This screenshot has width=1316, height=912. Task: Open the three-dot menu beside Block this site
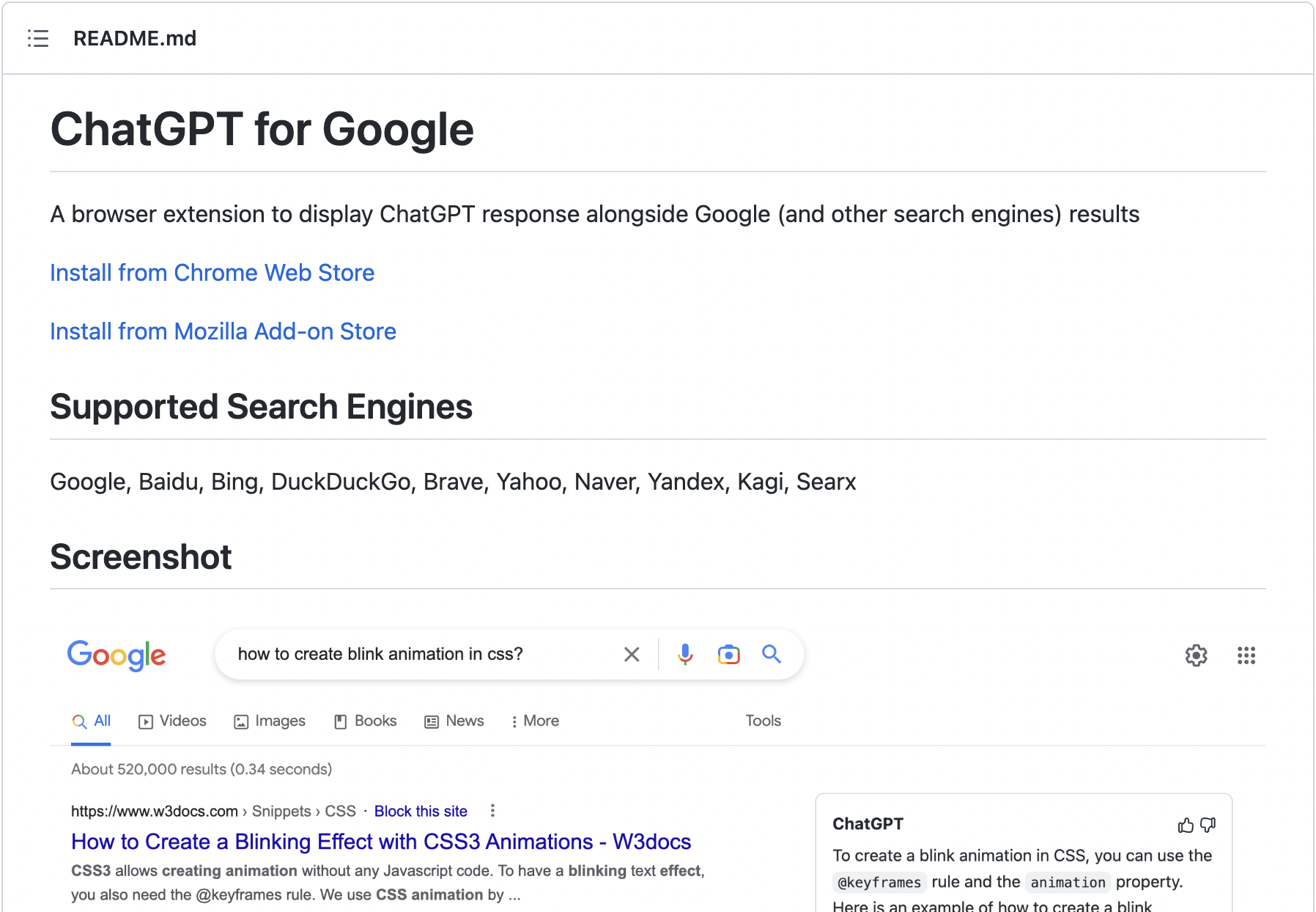(492, 811)
